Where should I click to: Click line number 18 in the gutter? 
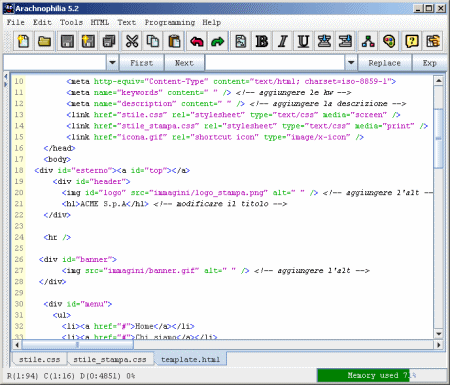pyautogui.click(x=19, y=170)
